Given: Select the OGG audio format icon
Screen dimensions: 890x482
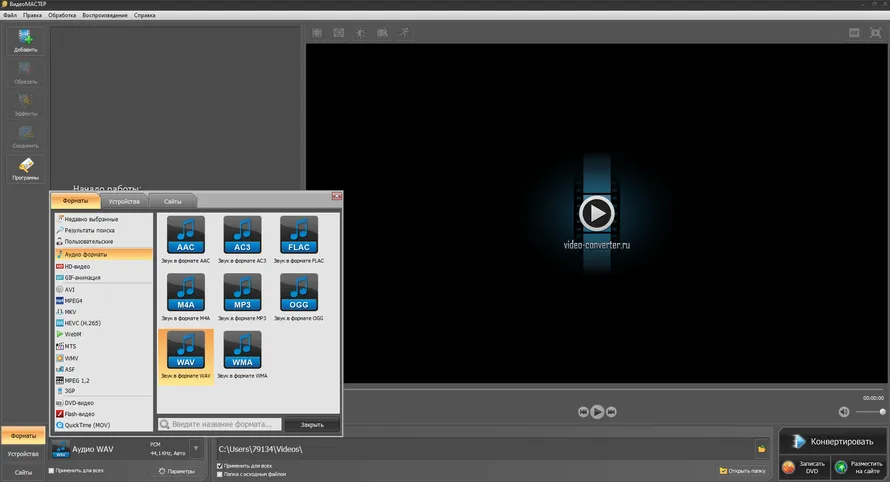Looking at the screenshot, I should [x=299, y=292].
